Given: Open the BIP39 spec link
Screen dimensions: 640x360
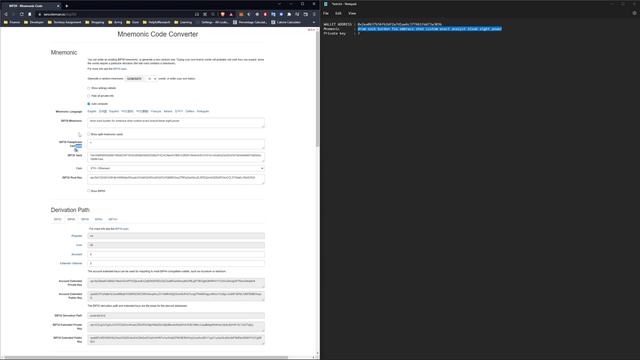Looking at the screenshot, I should coord(120,69).
